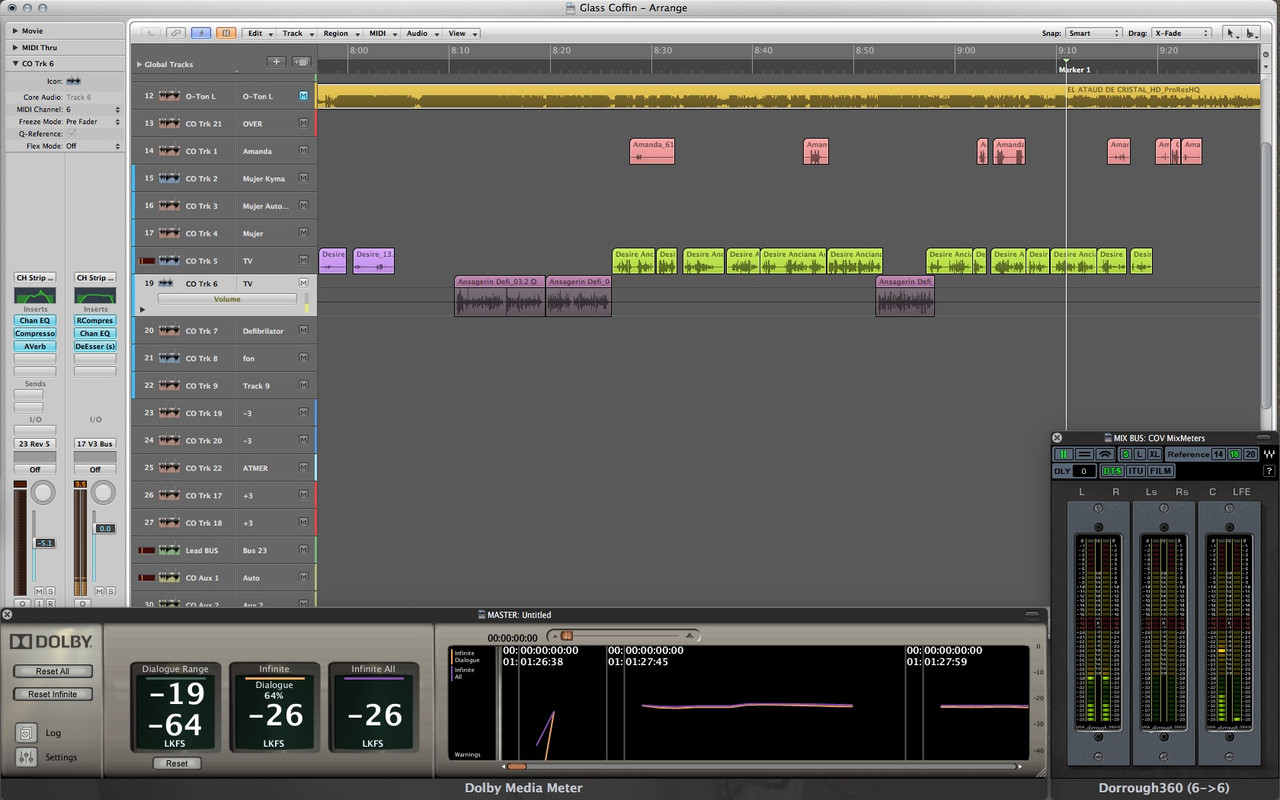This screenshot has height=800, width=1280.
Task: Open the Dolby Media Meter Settings
Action: tap(27, 757)
